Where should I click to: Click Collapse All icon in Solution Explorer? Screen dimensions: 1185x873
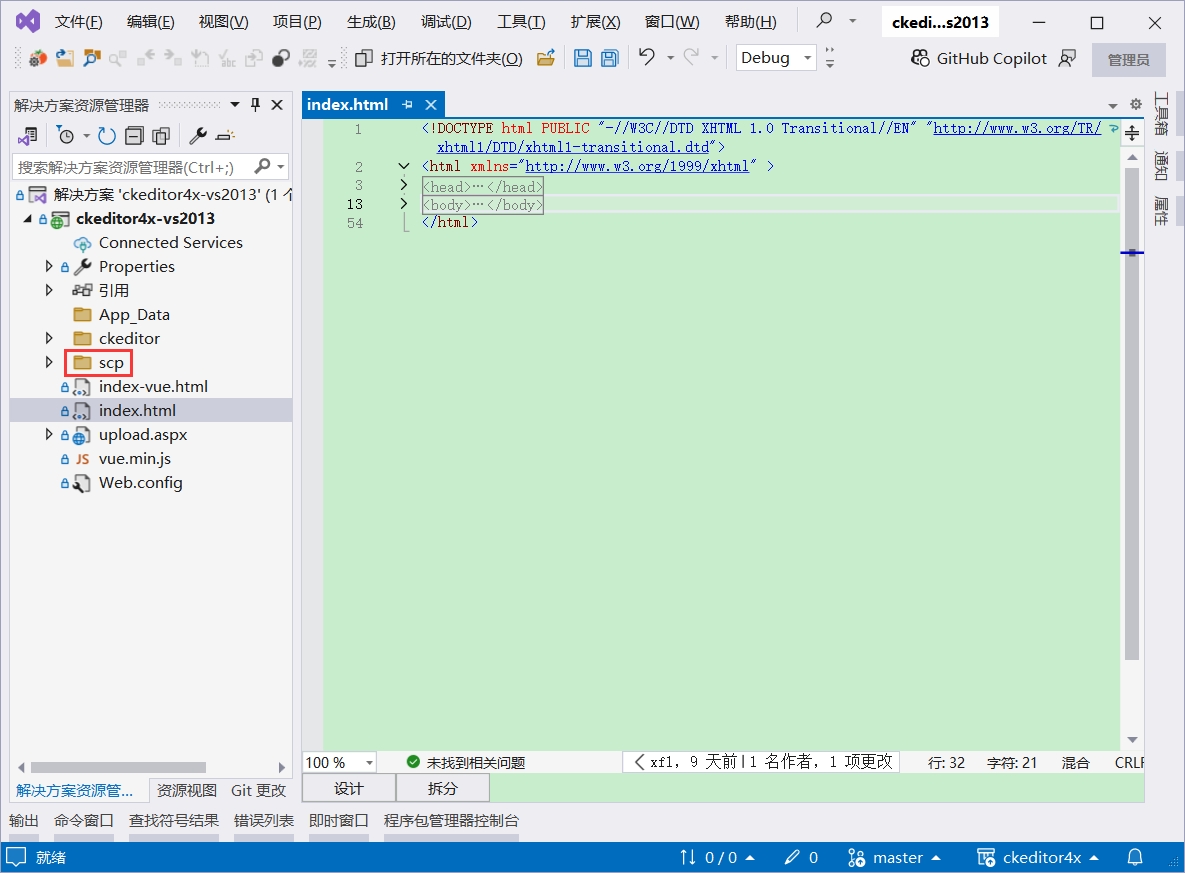[x=134, y=135]
